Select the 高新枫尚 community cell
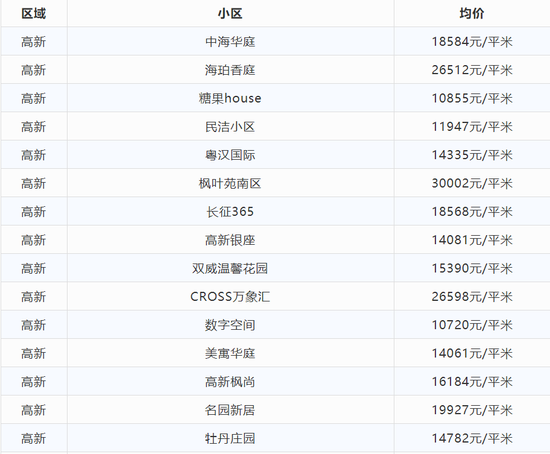550x454 pixels. 230,382
